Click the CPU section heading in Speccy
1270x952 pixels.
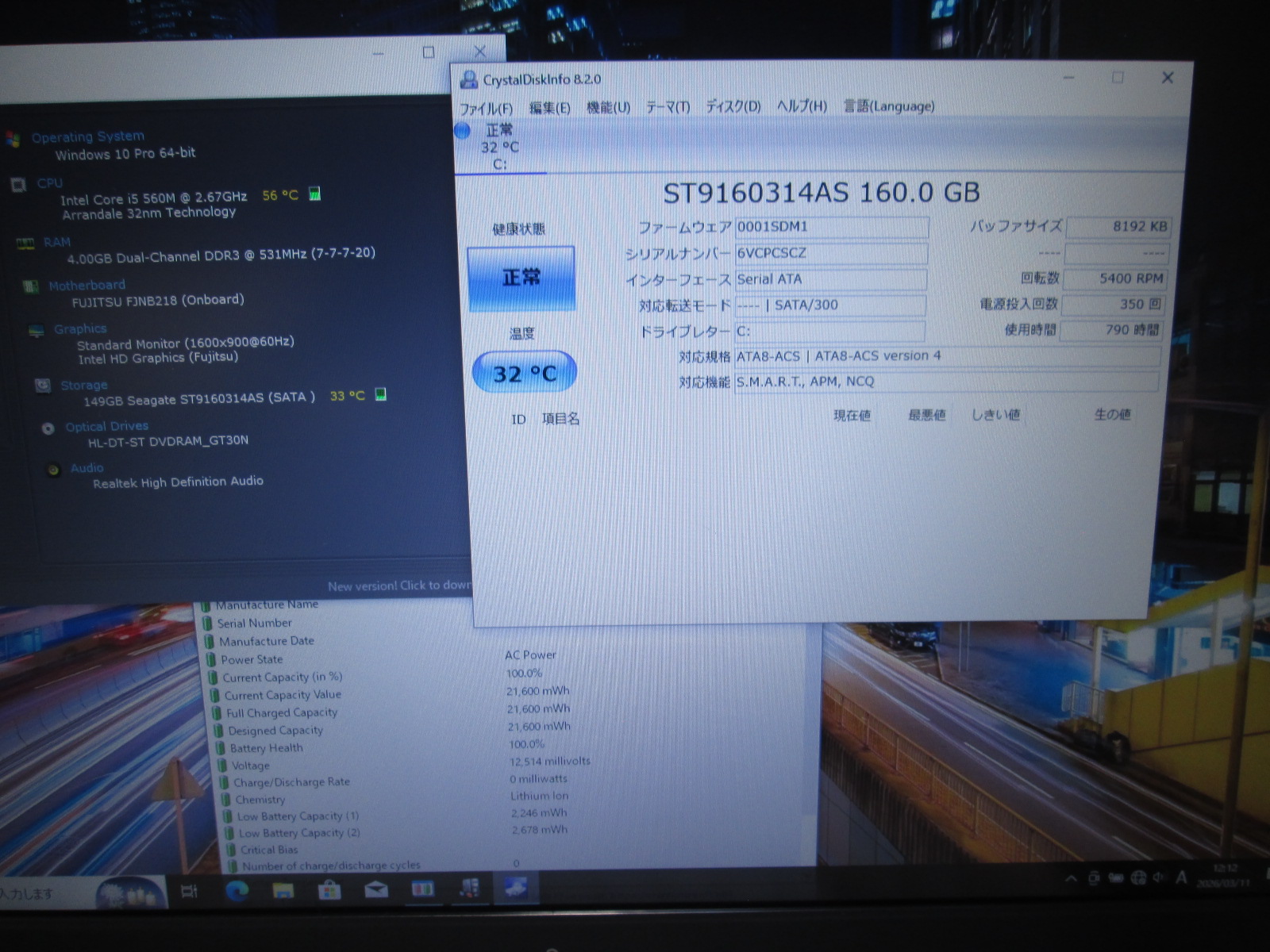[x=49, y=183]
